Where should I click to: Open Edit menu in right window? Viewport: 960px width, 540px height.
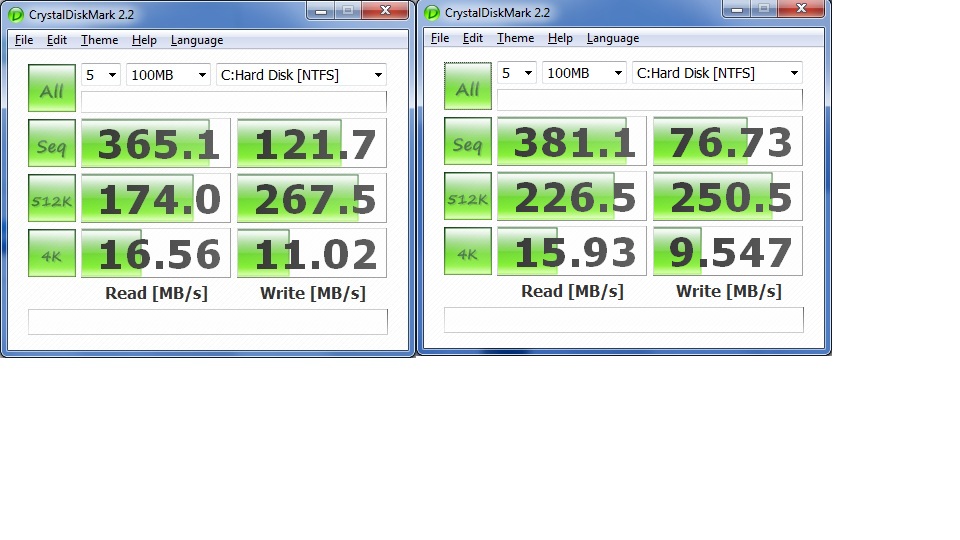472,38
